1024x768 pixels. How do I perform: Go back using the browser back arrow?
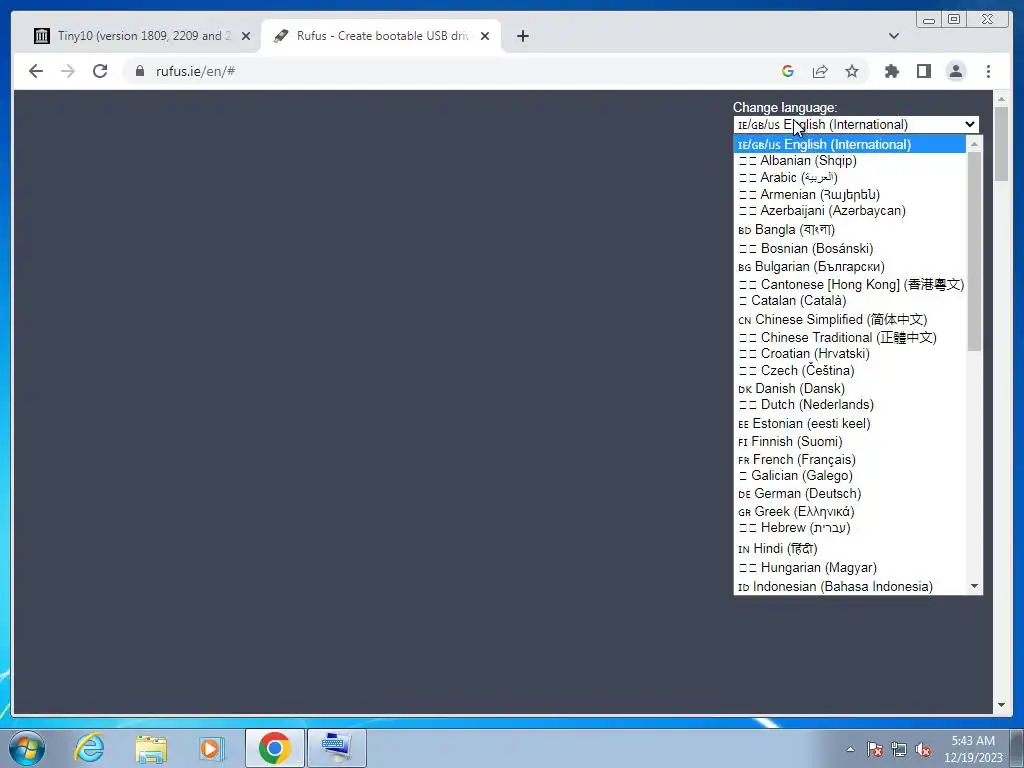(36, 71)
